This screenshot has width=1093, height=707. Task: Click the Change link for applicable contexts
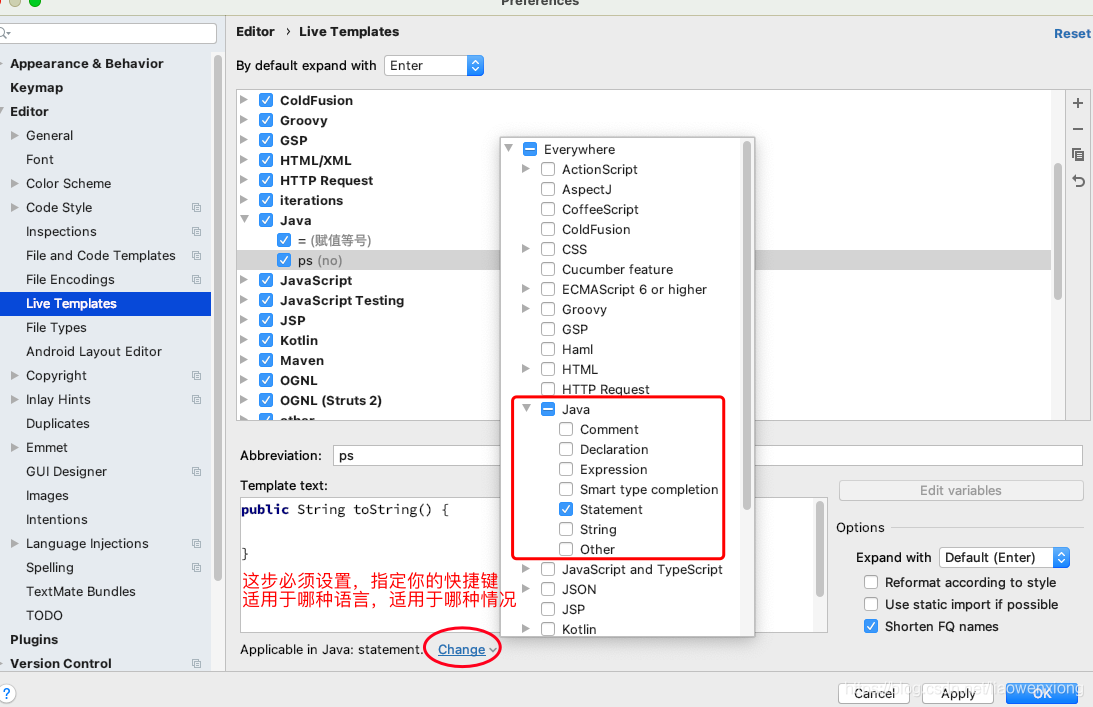461,649
